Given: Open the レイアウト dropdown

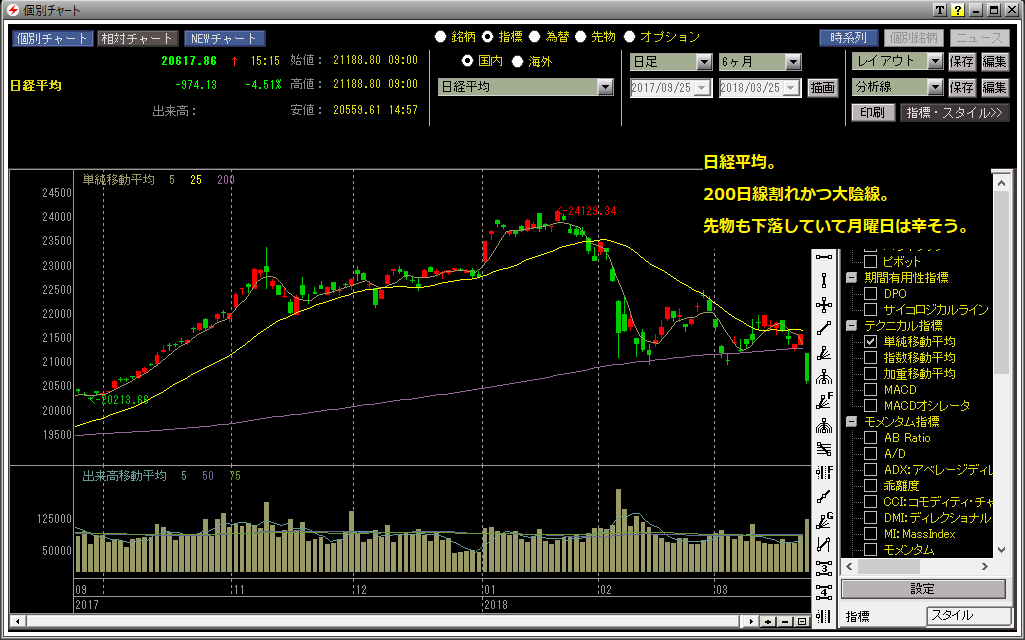Looking at the screenshot, I should point(935,61).
